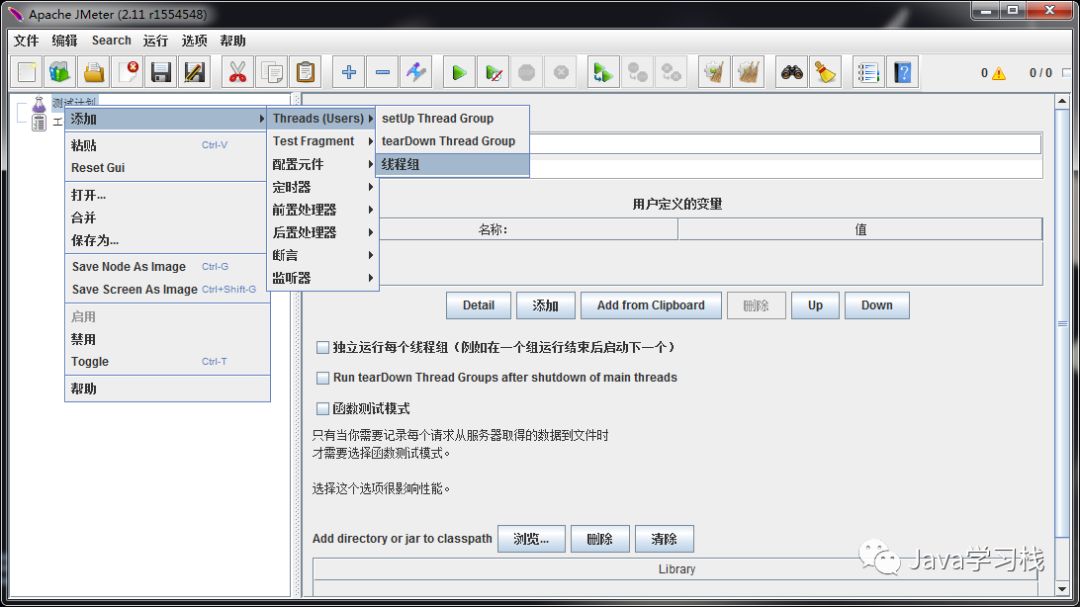This screenshot has height=607, width=1080.
Task: Click the 浏览... classpath button
Action: 531,539
